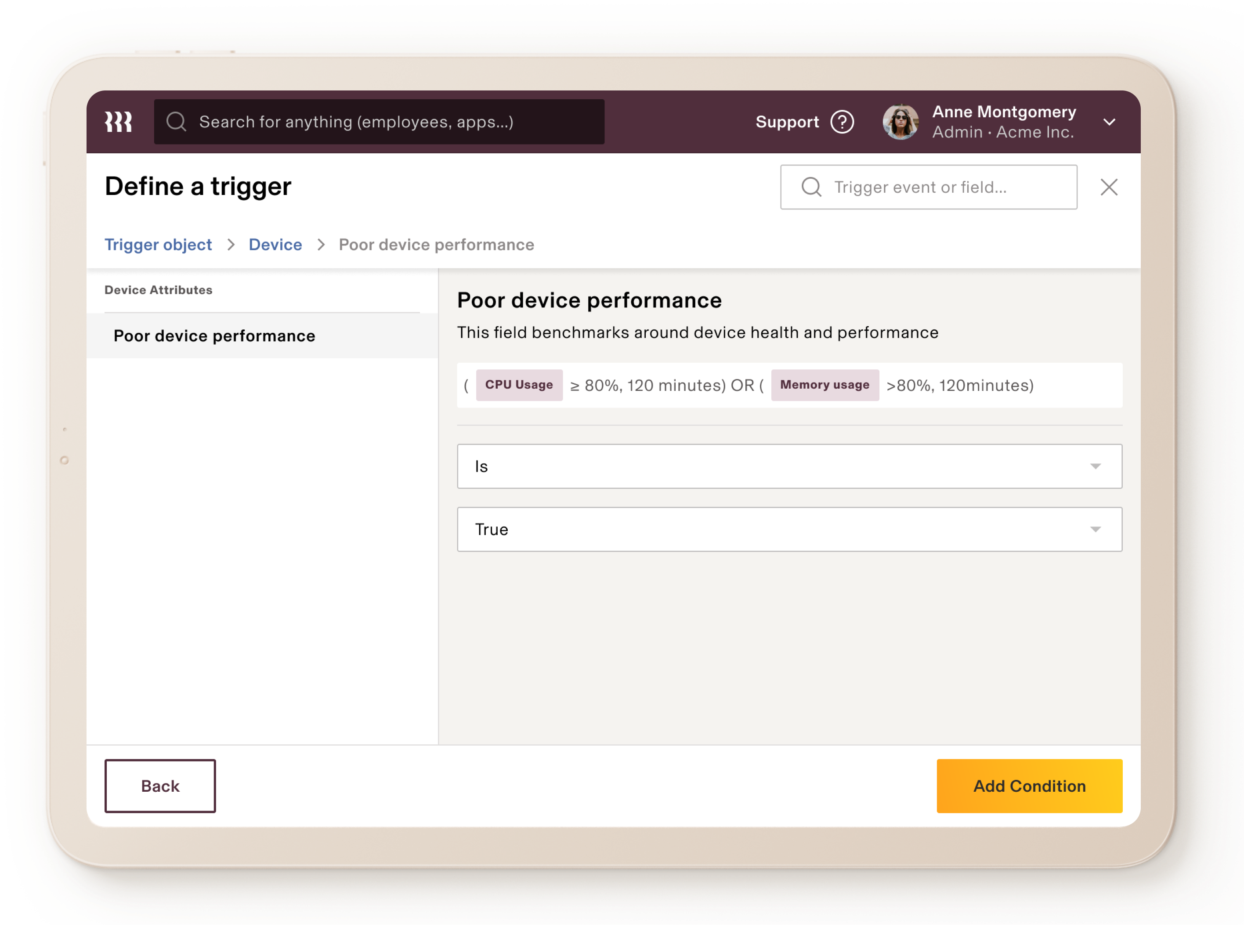Click the Poor device performance breadcrumb

pyautogui.click(x=436, y=245)
